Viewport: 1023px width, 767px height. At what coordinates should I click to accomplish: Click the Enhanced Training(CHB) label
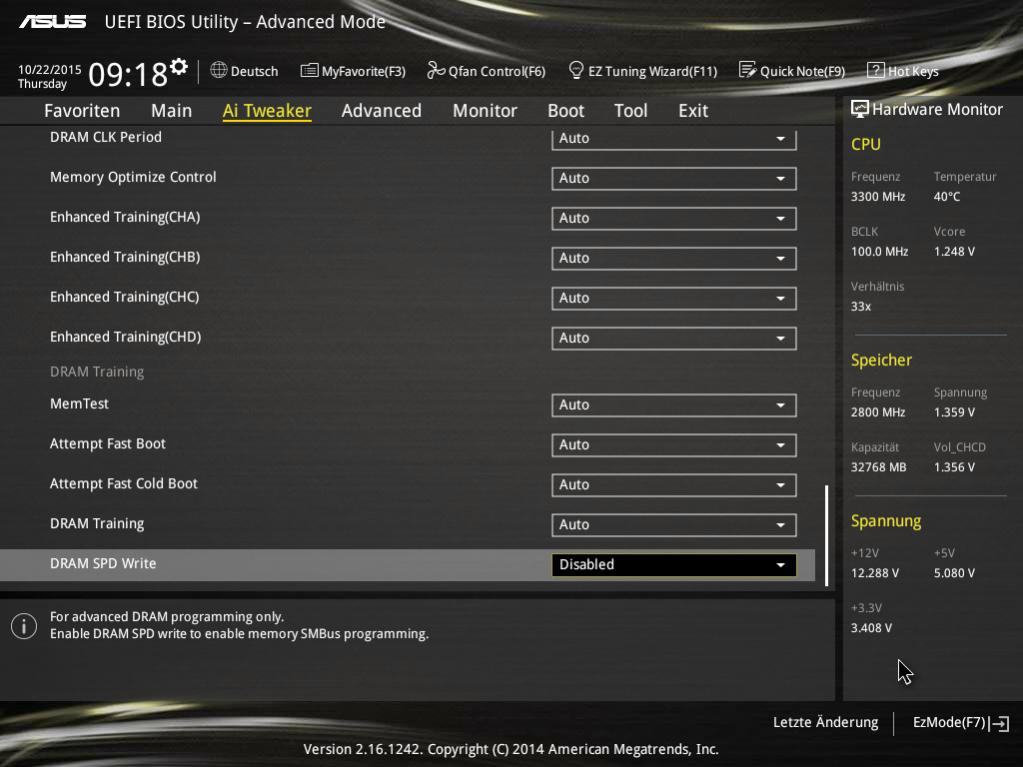point(125,257)
